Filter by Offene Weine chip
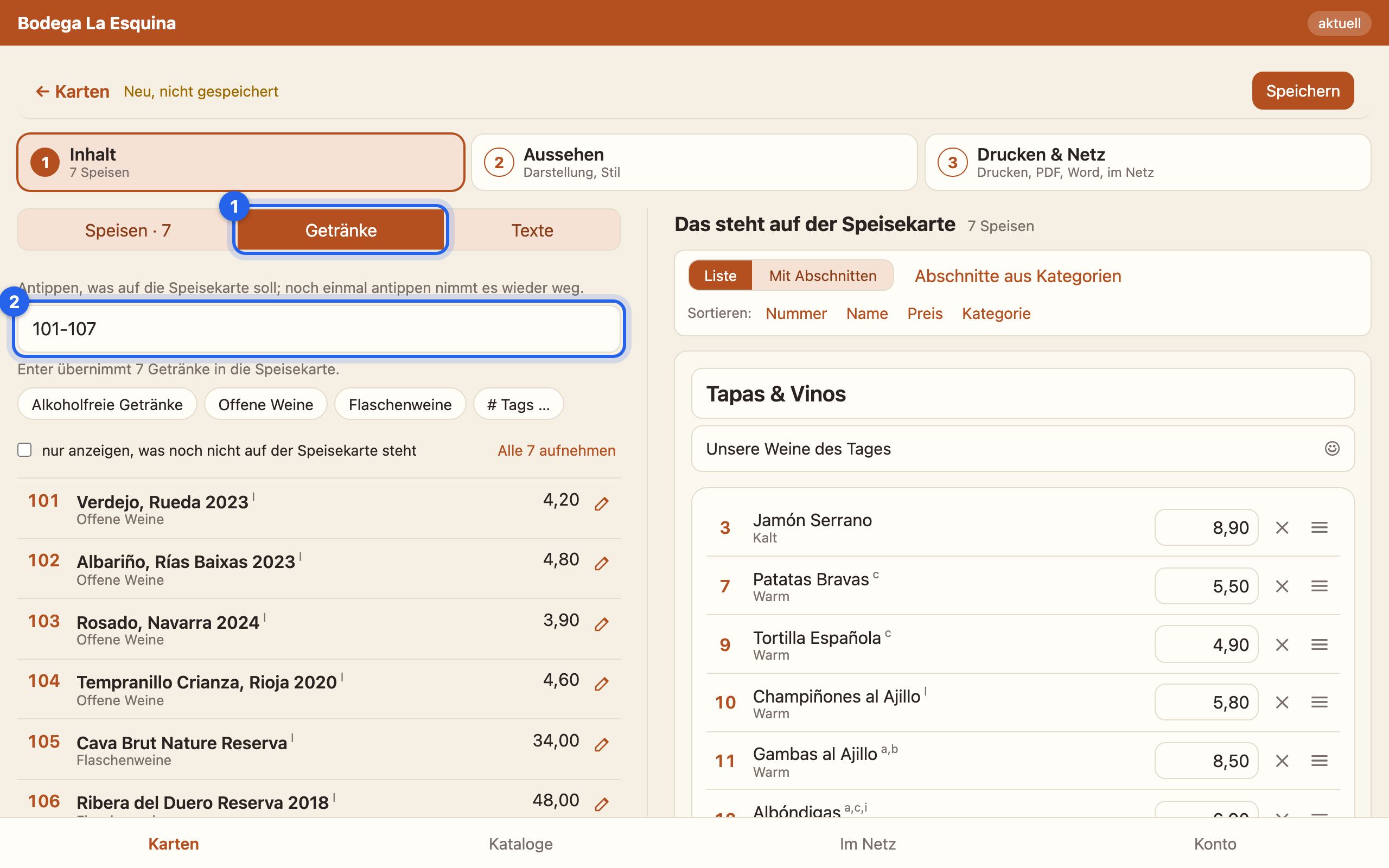This screenshot has width=1389, height=868. pyautogui.click(x=265, y=405)
